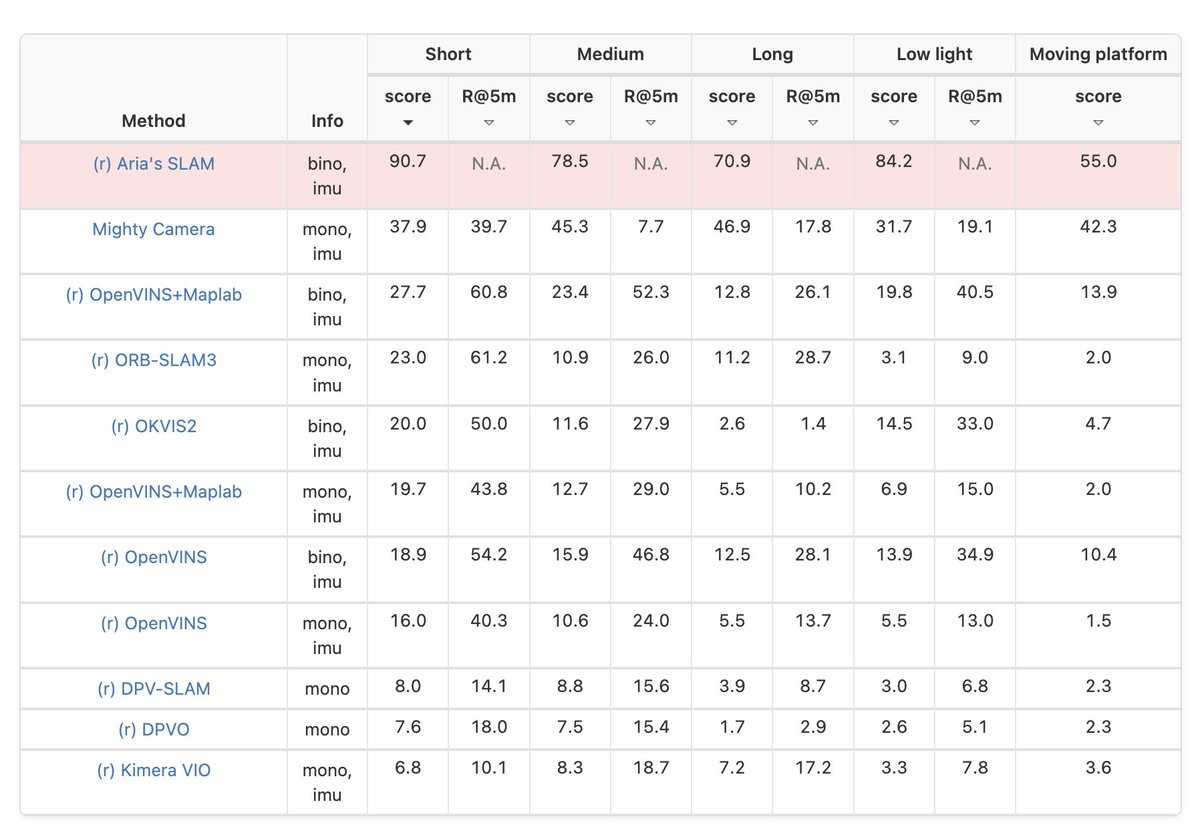Sort by Low light R@5m arrow
Viewport: 1200px width, 835px height.
(x=975, y=123)
